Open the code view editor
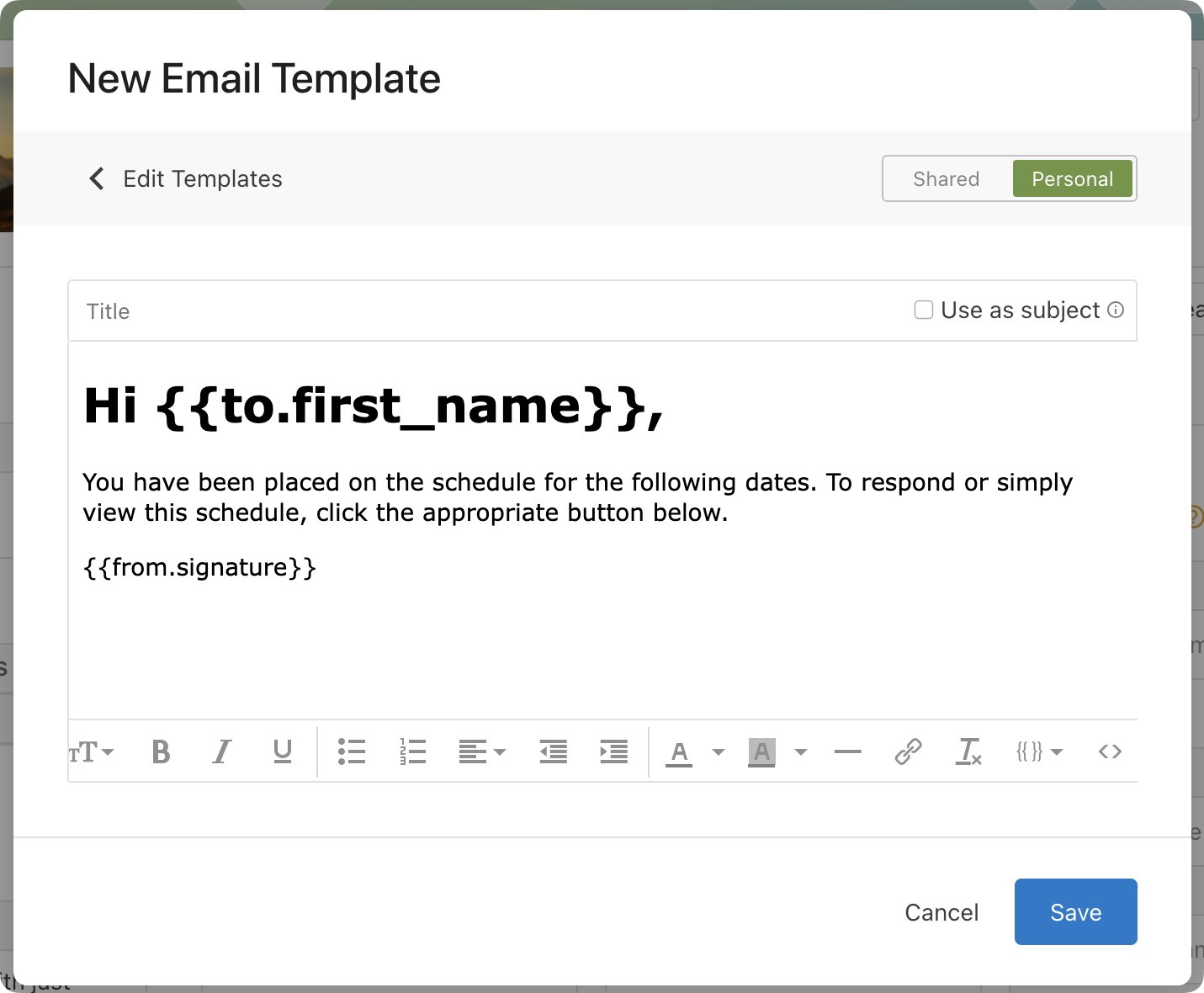 click(x=1110, y=751)
